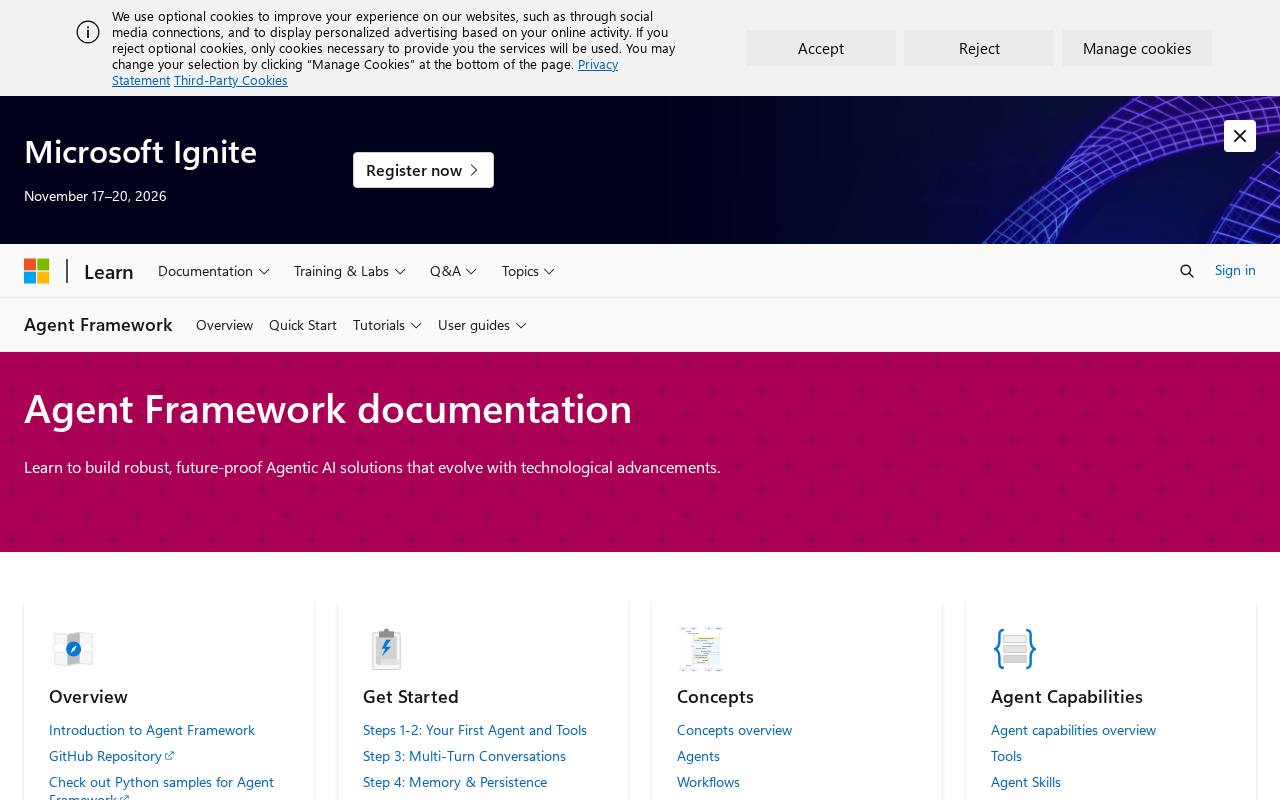The width and height of the screenshot is (1280, 800).
Task: Click the Concepts card icon
Action: [700, 649]
